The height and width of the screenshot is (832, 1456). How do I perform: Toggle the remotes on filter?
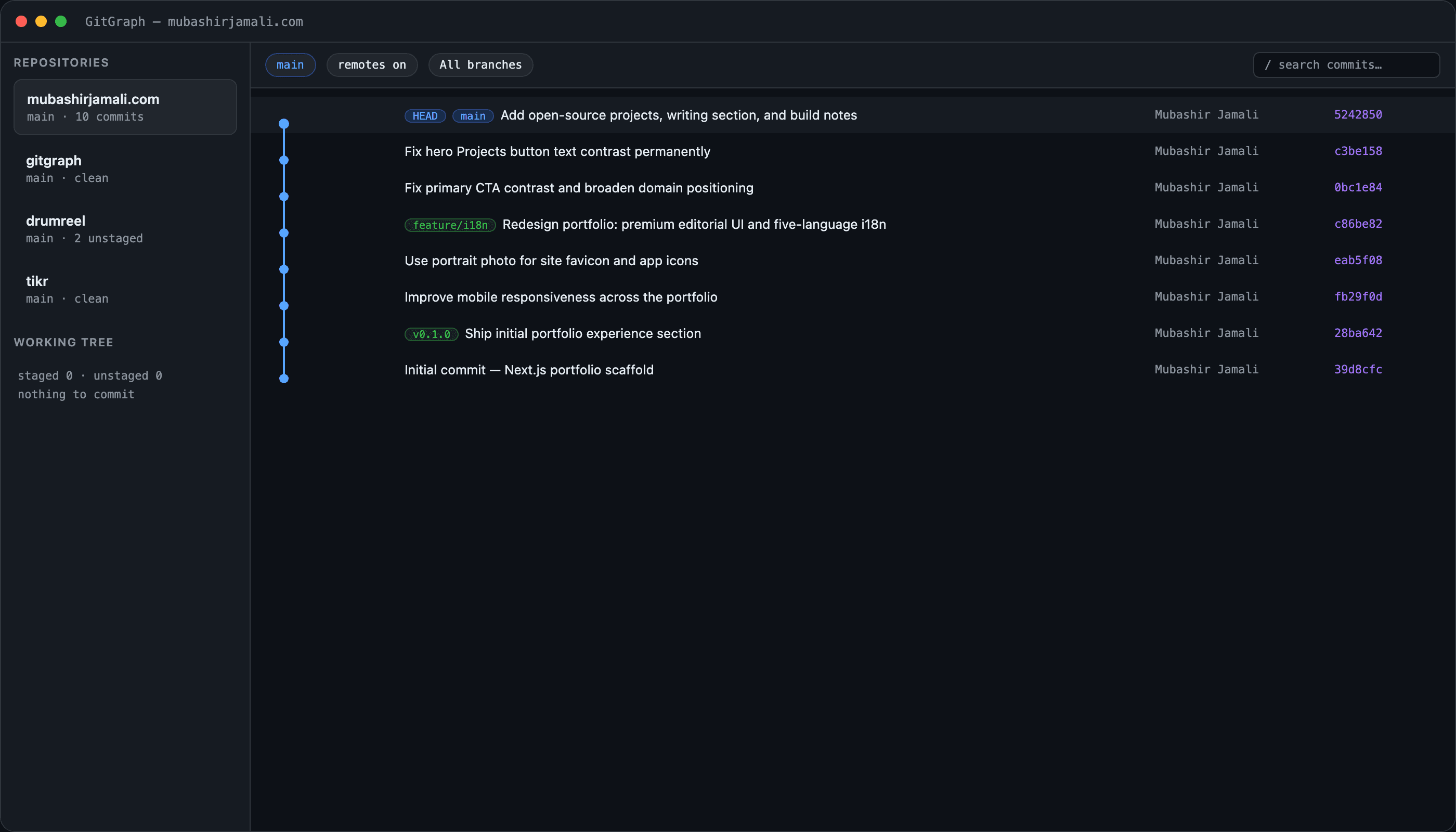tap(372, 64)
